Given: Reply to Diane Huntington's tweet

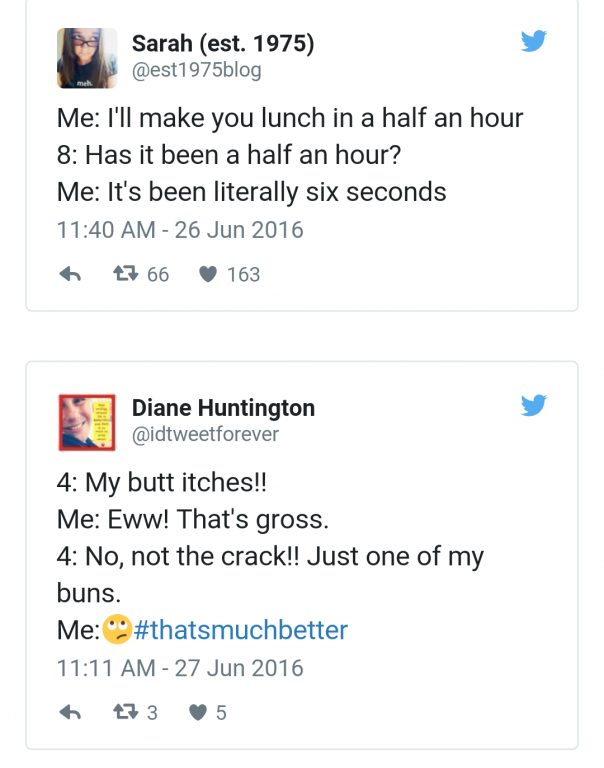Looking at the screenshot, I should (70, 712).
